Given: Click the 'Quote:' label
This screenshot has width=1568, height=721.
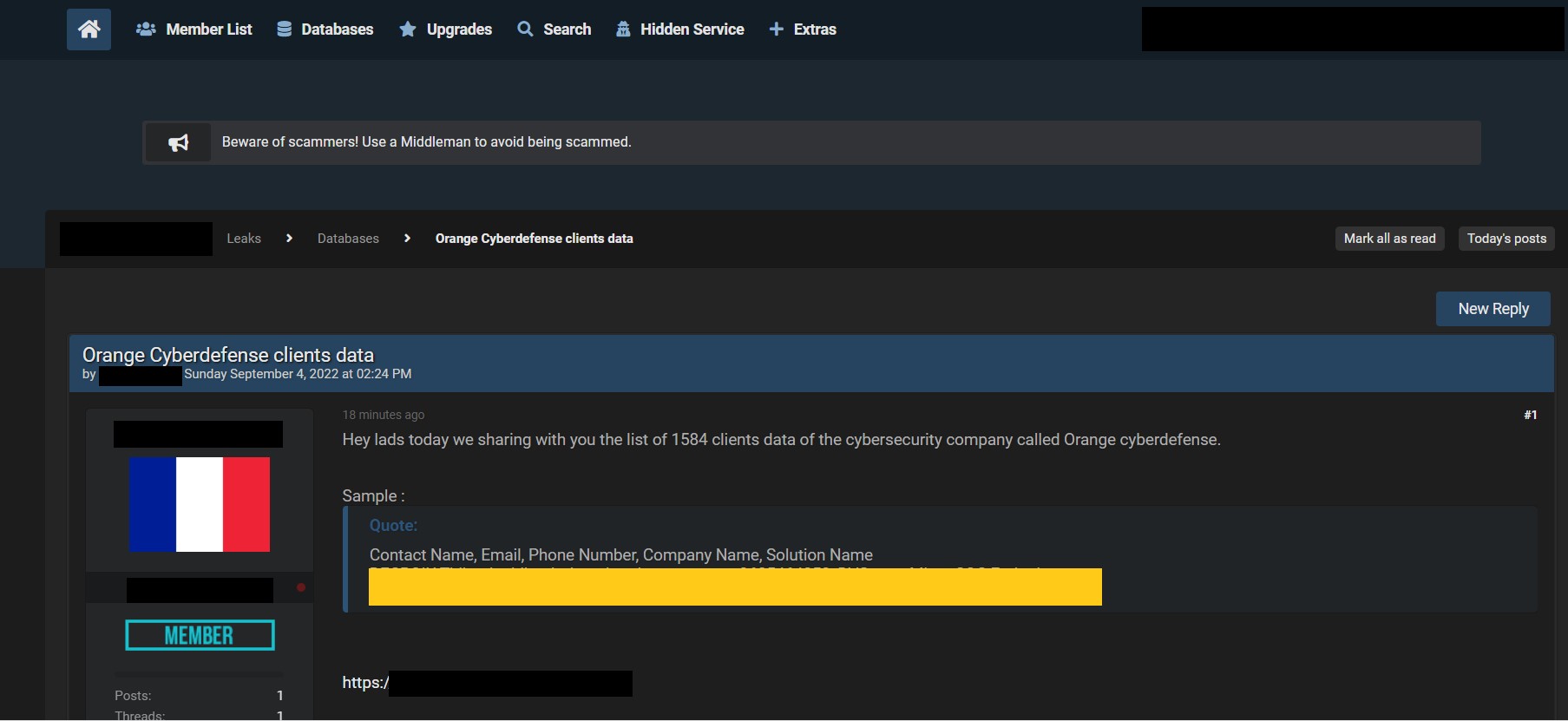Looking at the screenshot, I should [393, 525].
